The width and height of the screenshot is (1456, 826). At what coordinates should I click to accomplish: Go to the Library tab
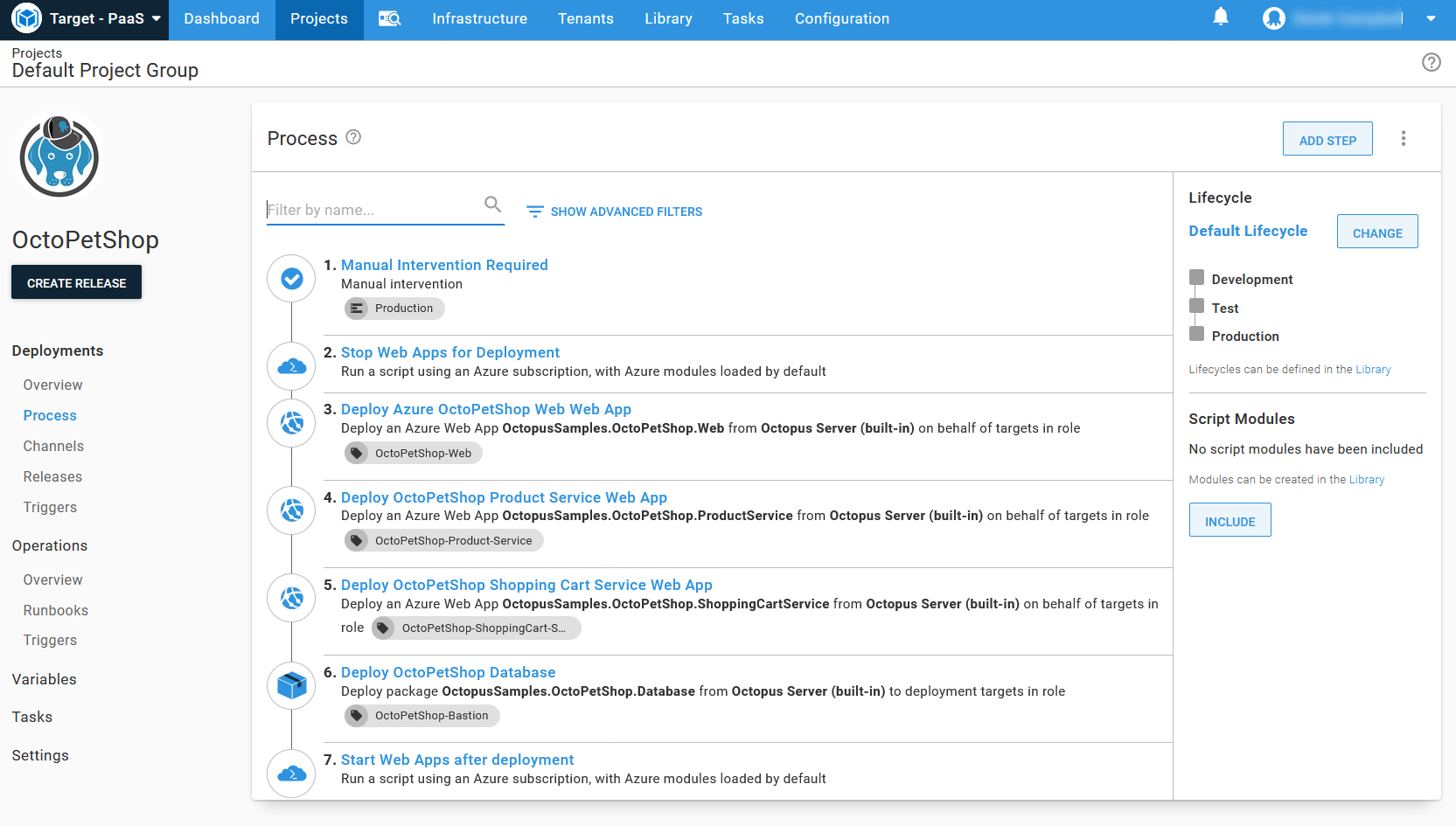point(668,19)
